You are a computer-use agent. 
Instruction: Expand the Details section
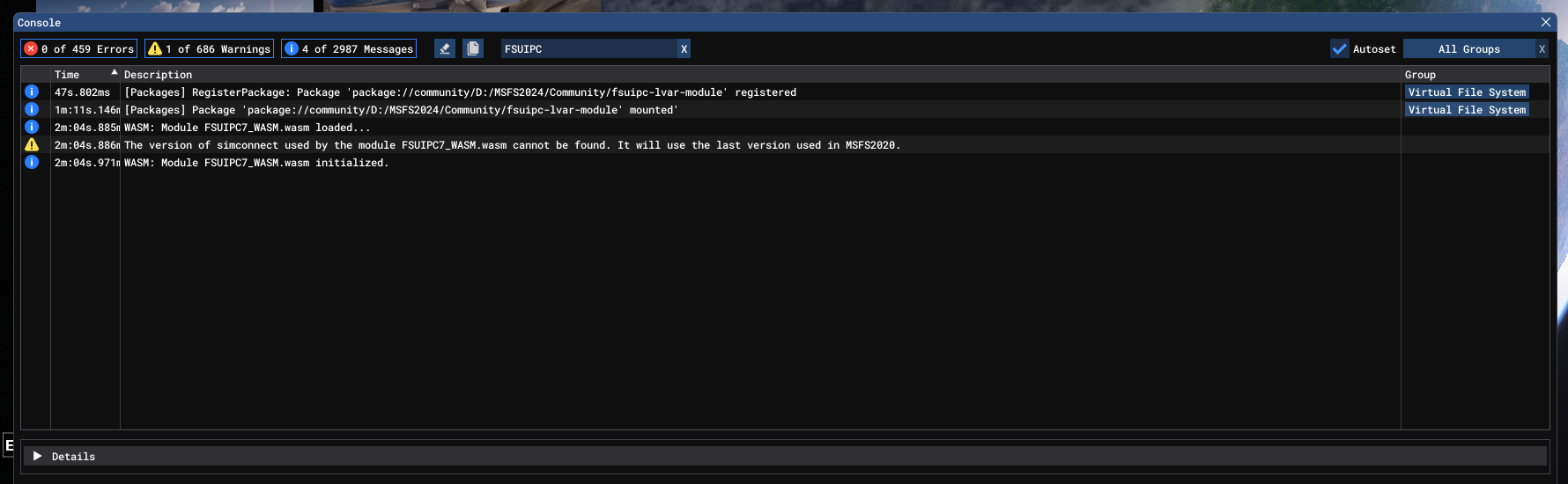point(38,456)
